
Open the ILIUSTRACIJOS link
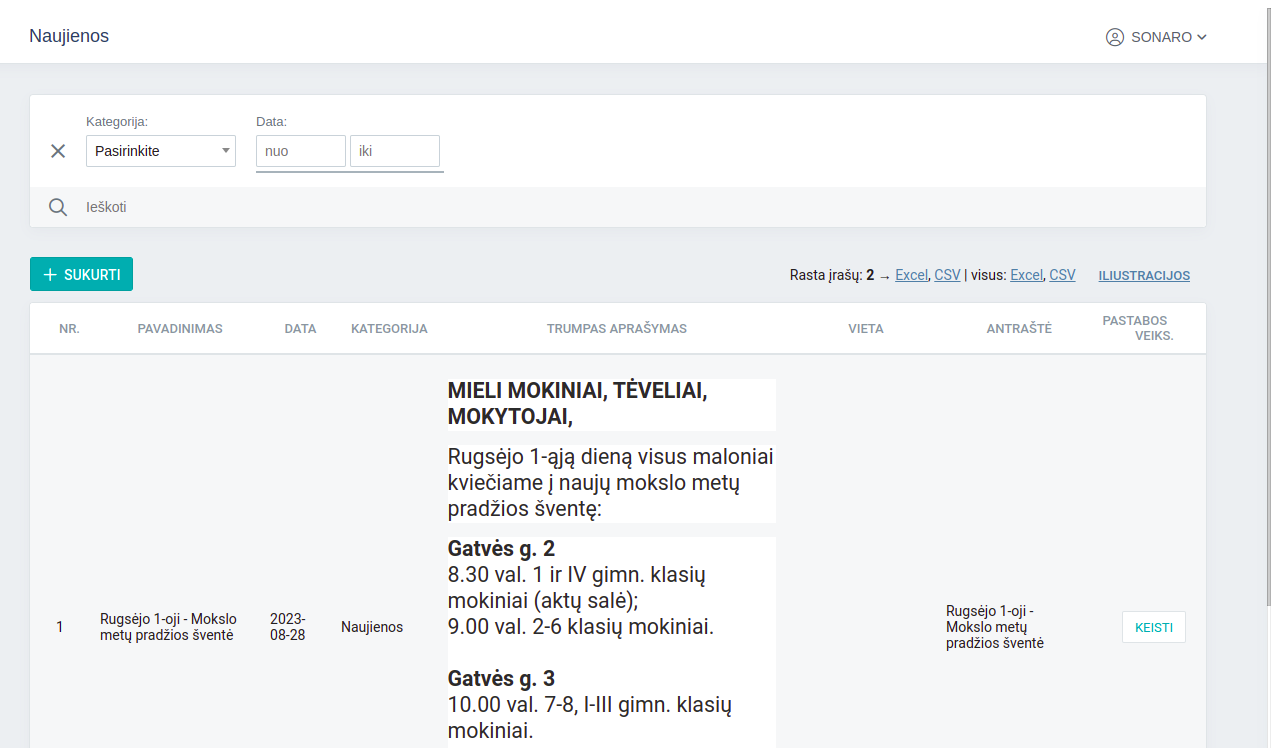tap(1144, 276)
